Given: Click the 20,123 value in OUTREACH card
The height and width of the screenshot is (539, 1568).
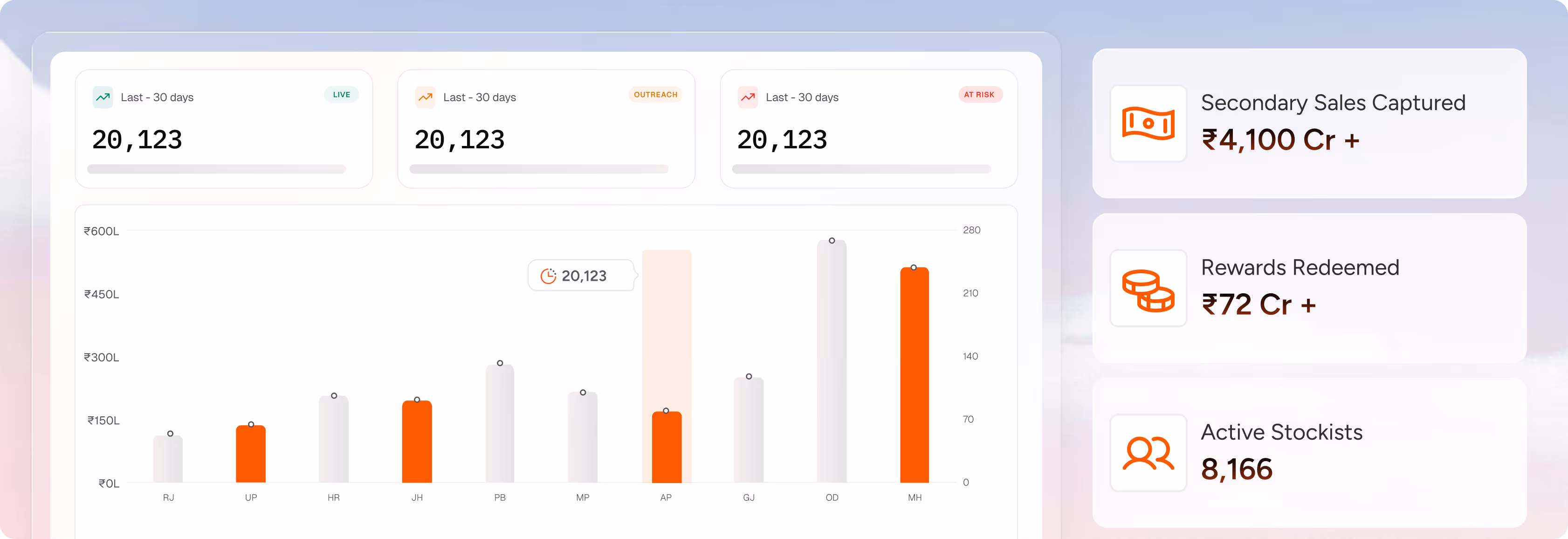Looking at the screenshot, I should [x=460, y=140].
